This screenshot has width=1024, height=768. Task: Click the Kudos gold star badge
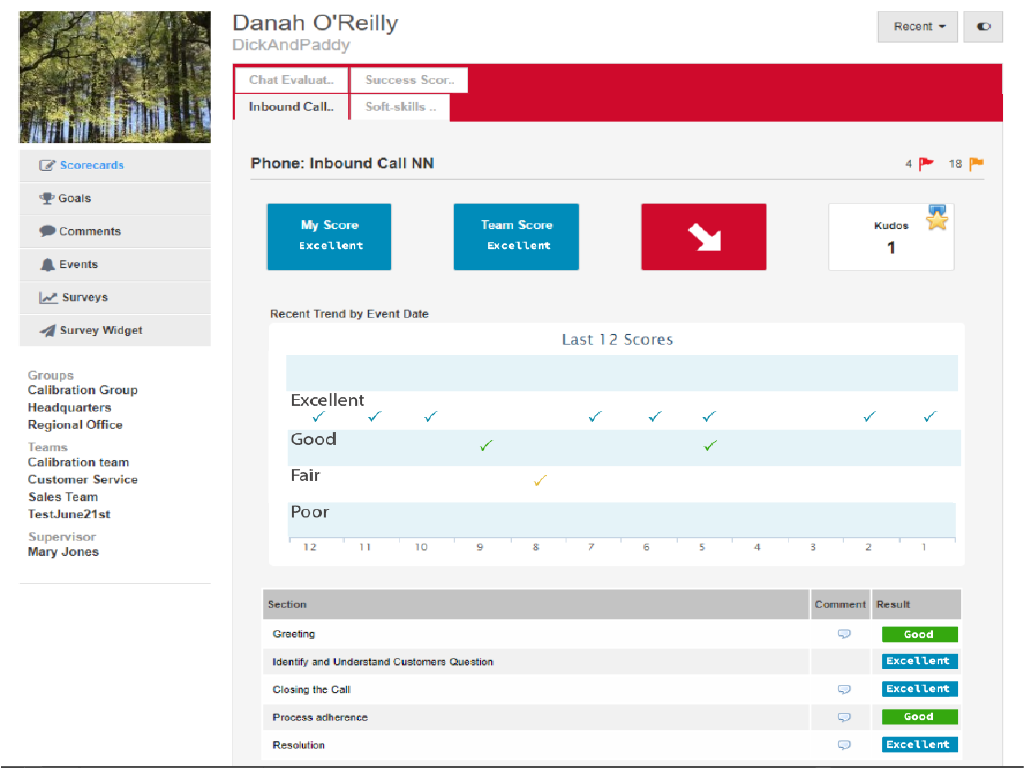pos(936,218)
